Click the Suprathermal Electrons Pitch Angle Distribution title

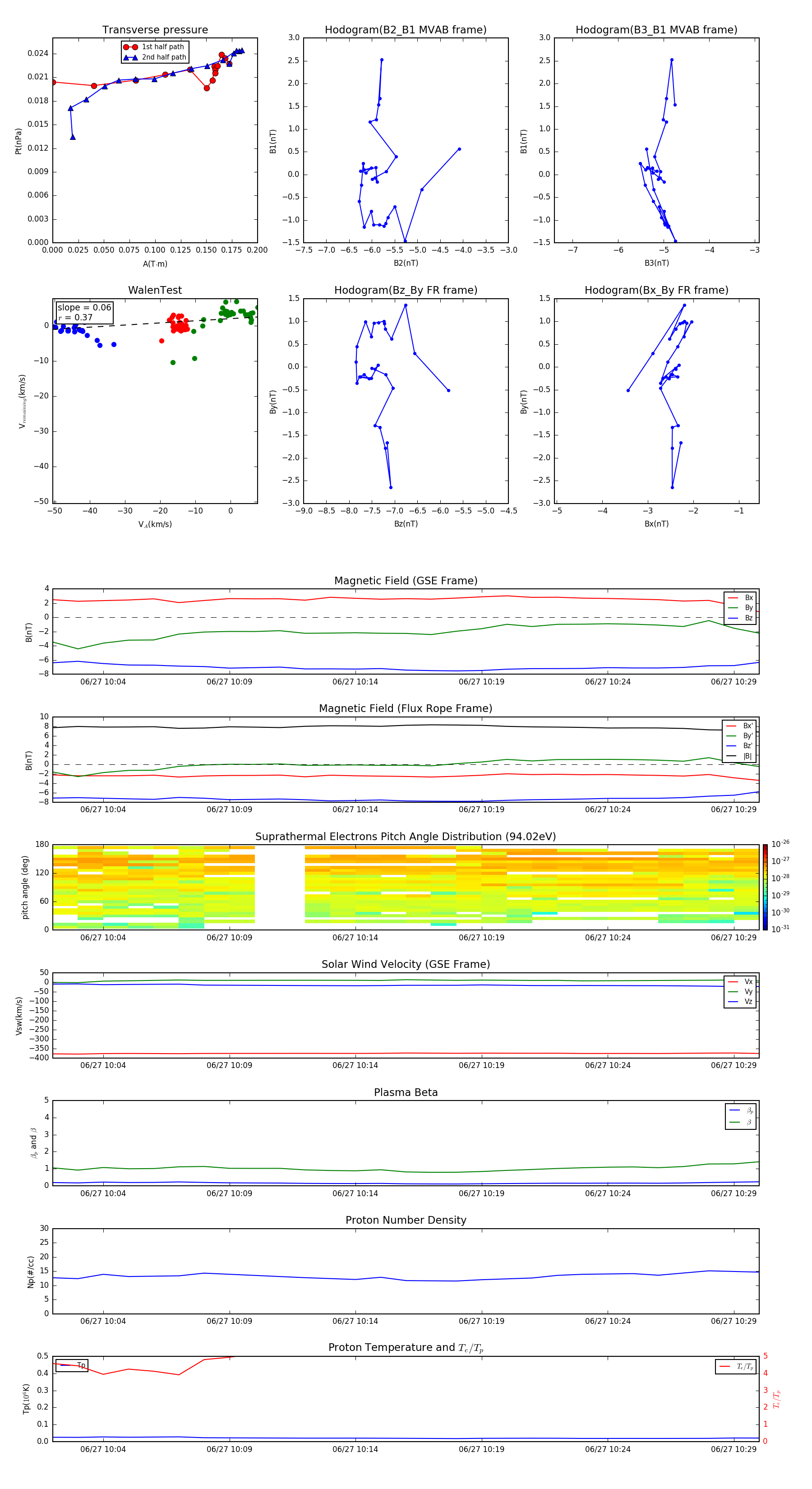pos(406,837)
